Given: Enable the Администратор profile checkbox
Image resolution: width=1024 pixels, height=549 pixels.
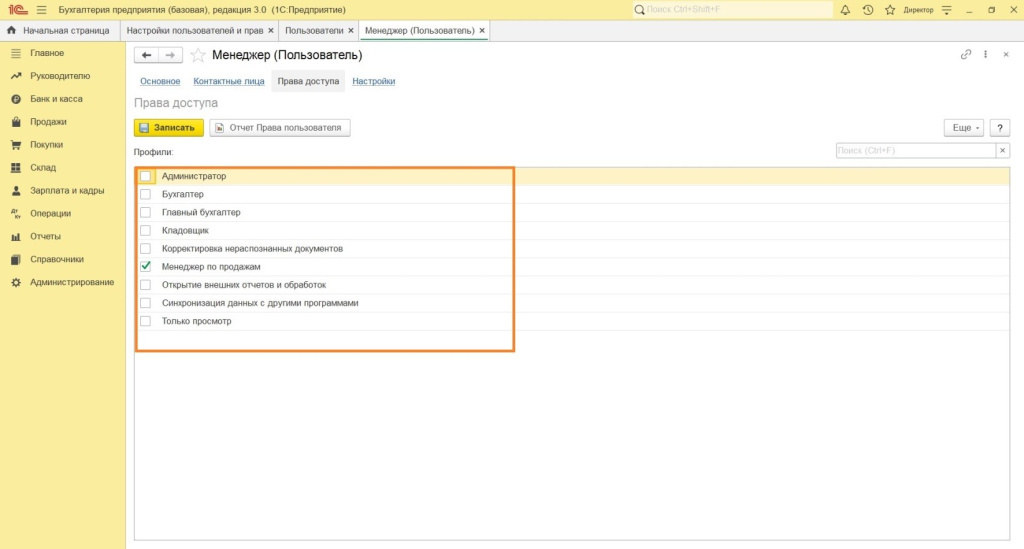Looking at the screenshot, I should [x=145, y=176].
